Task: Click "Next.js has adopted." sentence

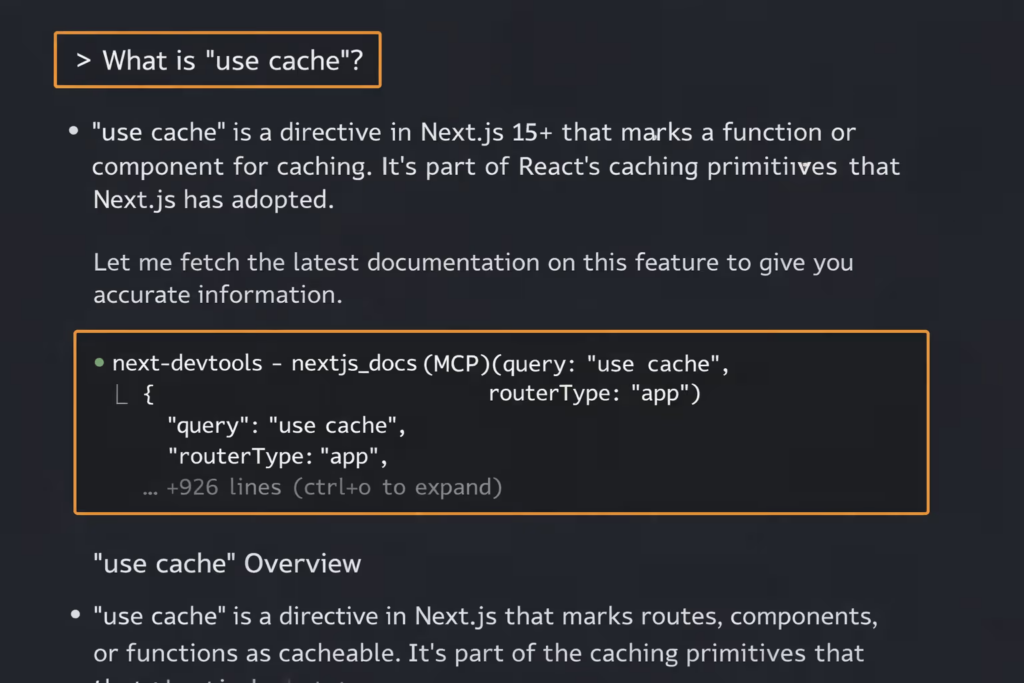Action: click(x=214, y=199)
